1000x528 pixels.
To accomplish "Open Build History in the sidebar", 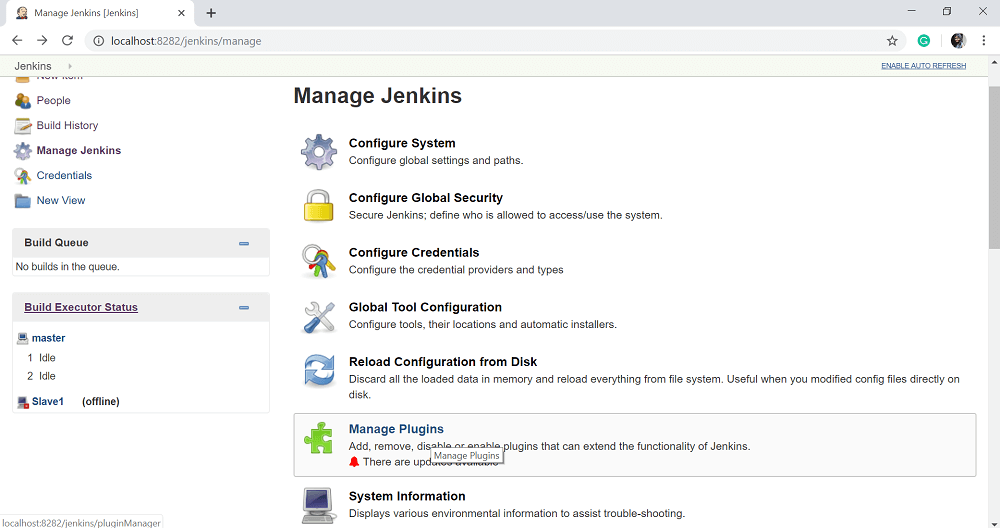I will (68, 126).
